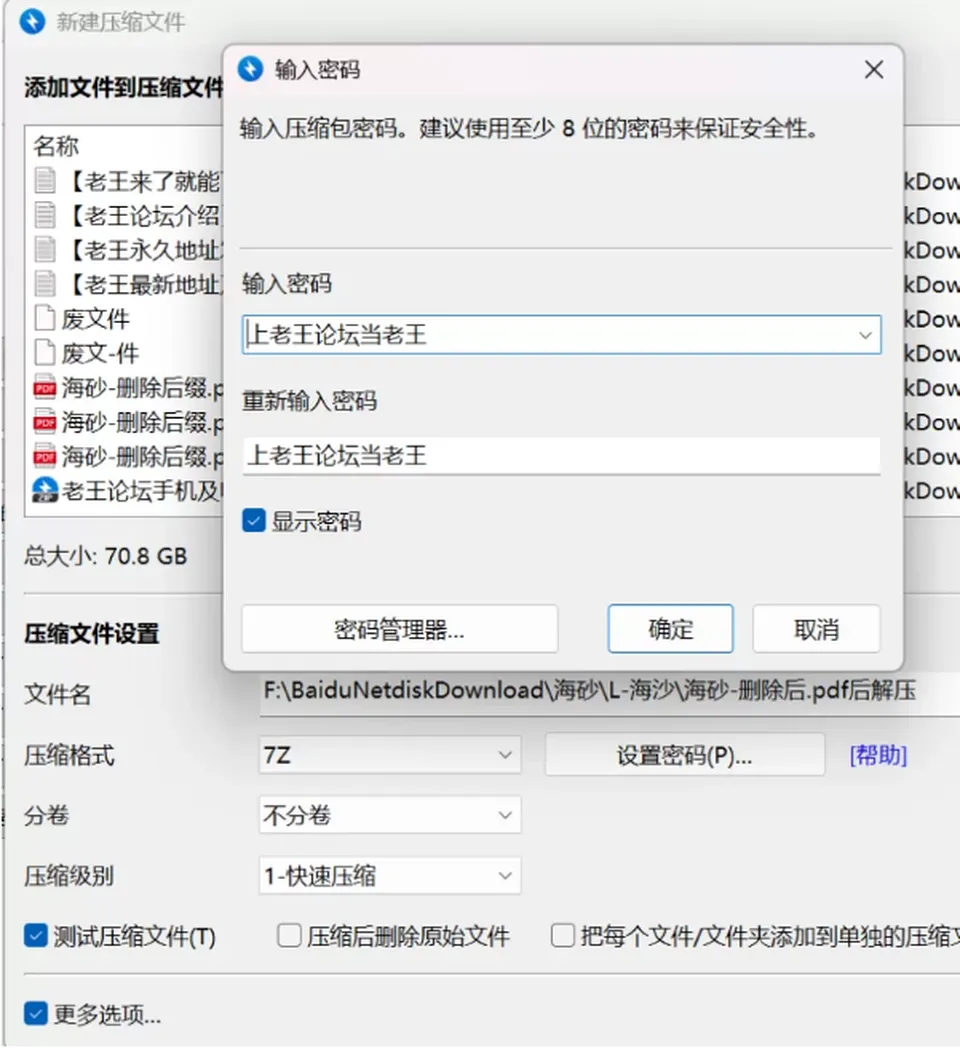Click the blank file icon beside 废文-件

pos(45,353)
